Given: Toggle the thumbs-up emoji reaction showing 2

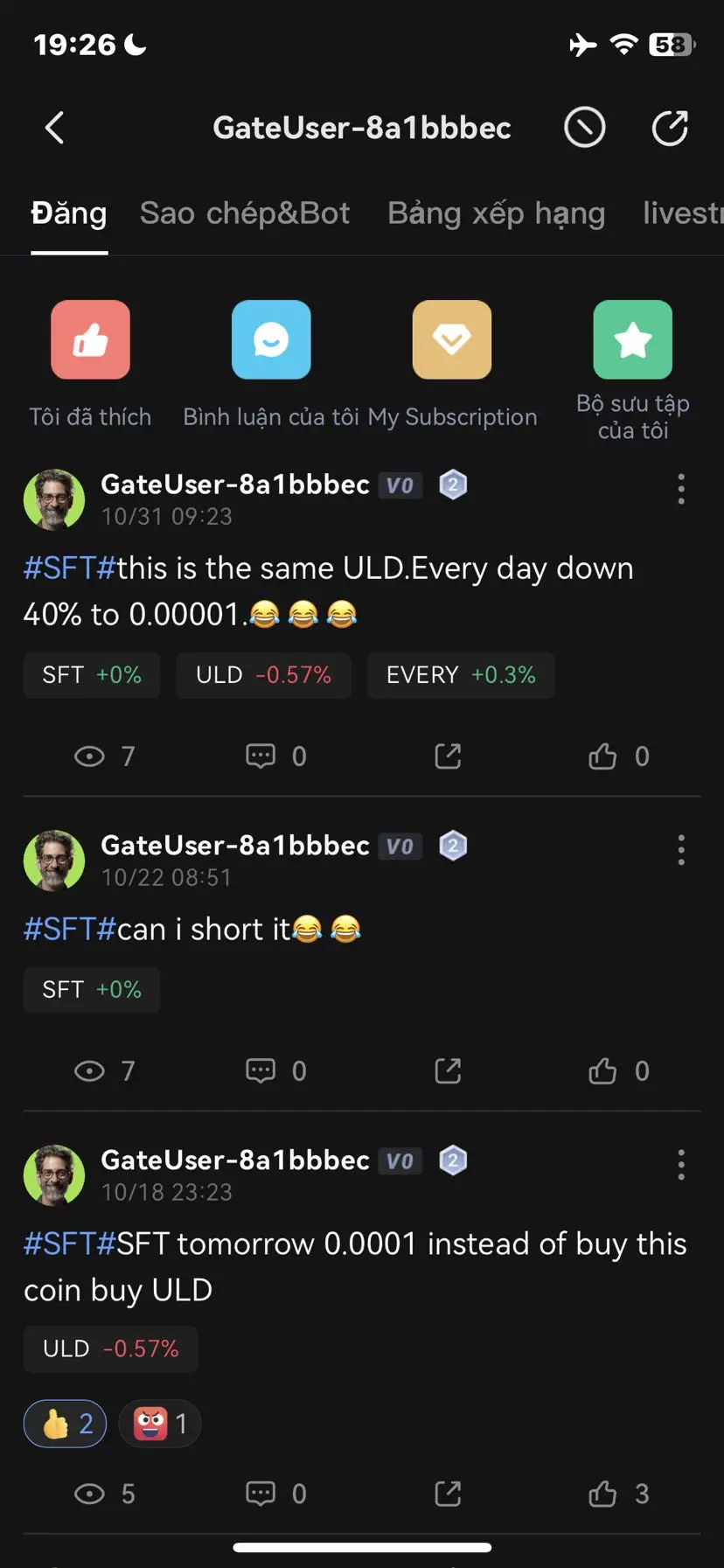Looking at the screenshot, I should coord(66,1424).
